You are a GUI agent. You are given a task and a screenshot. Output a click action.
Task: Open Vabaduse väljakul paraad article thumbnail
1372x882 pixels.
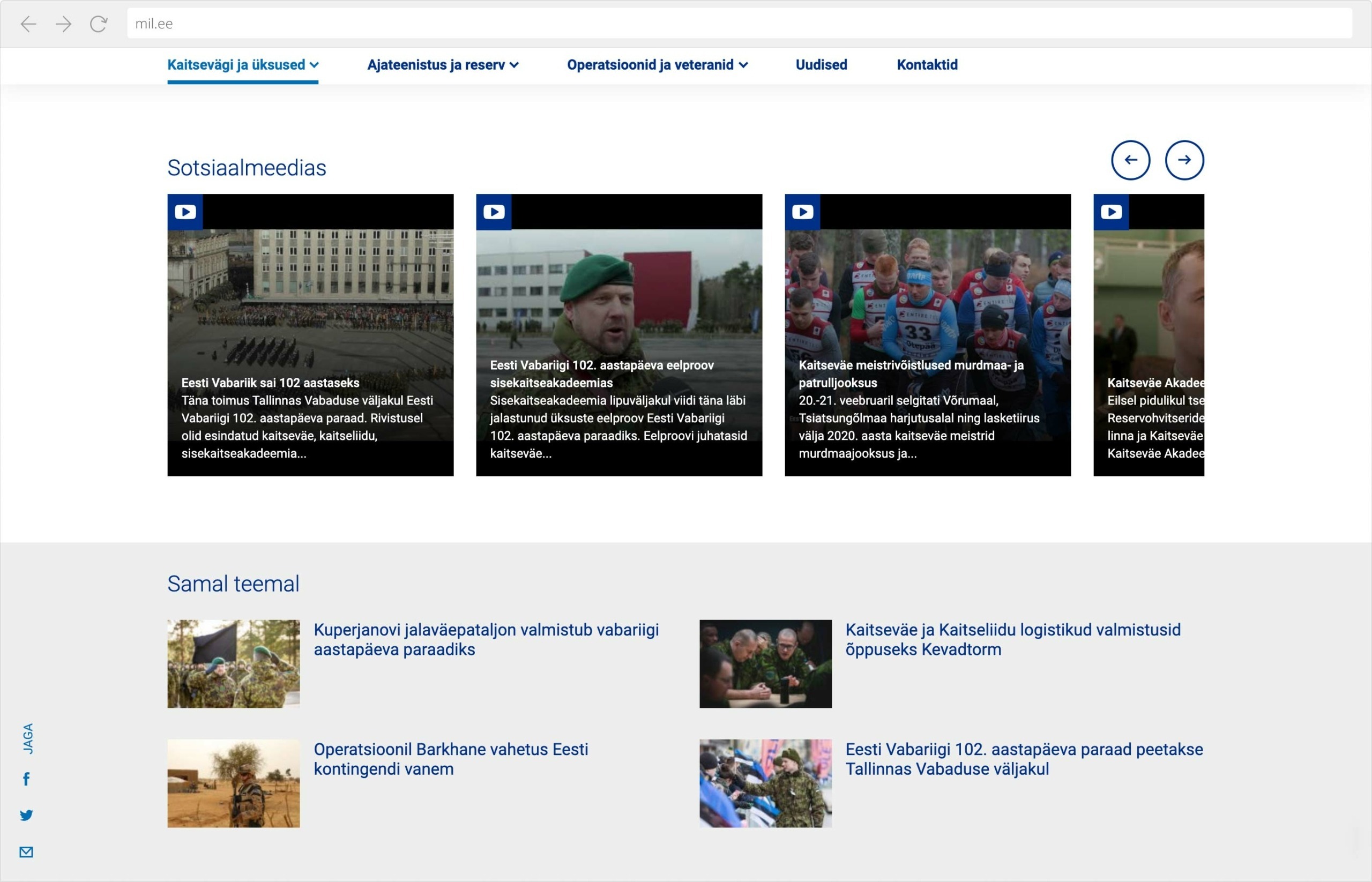[x=765, y=783]
